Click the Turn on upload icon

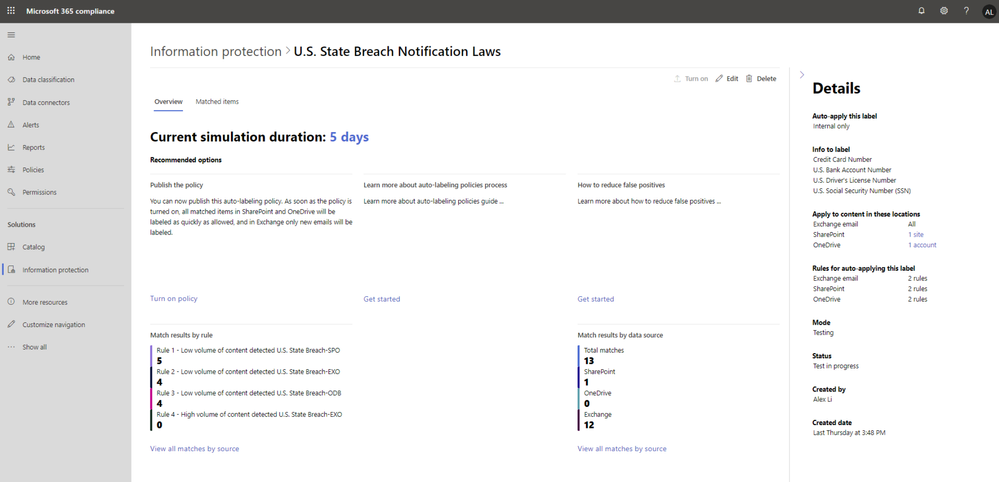pyautogui.click(x=677, y=78)
